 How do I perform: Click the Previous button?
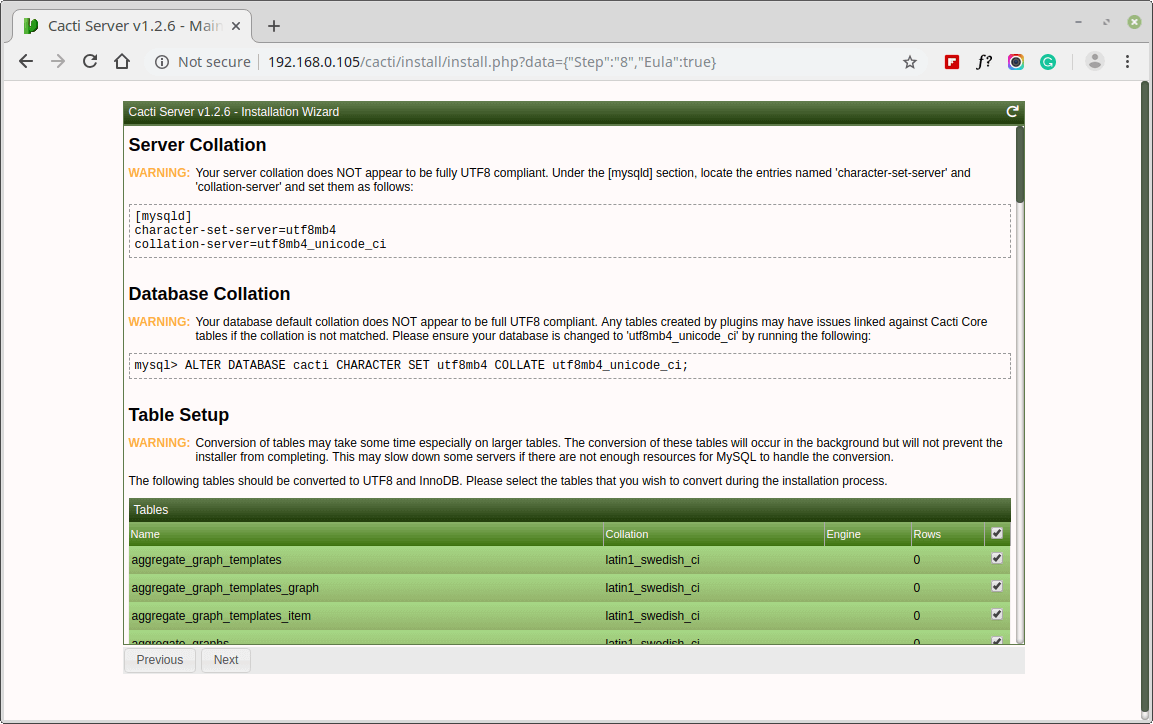[x=160, y=660]
